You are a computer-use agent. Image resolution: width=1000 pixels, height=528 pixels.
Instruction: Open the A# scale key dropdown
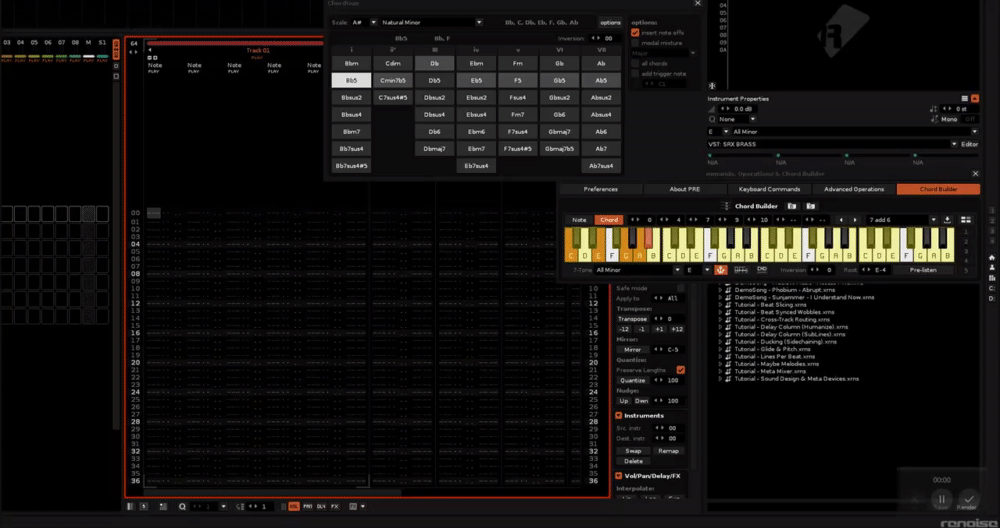point(364,22)
